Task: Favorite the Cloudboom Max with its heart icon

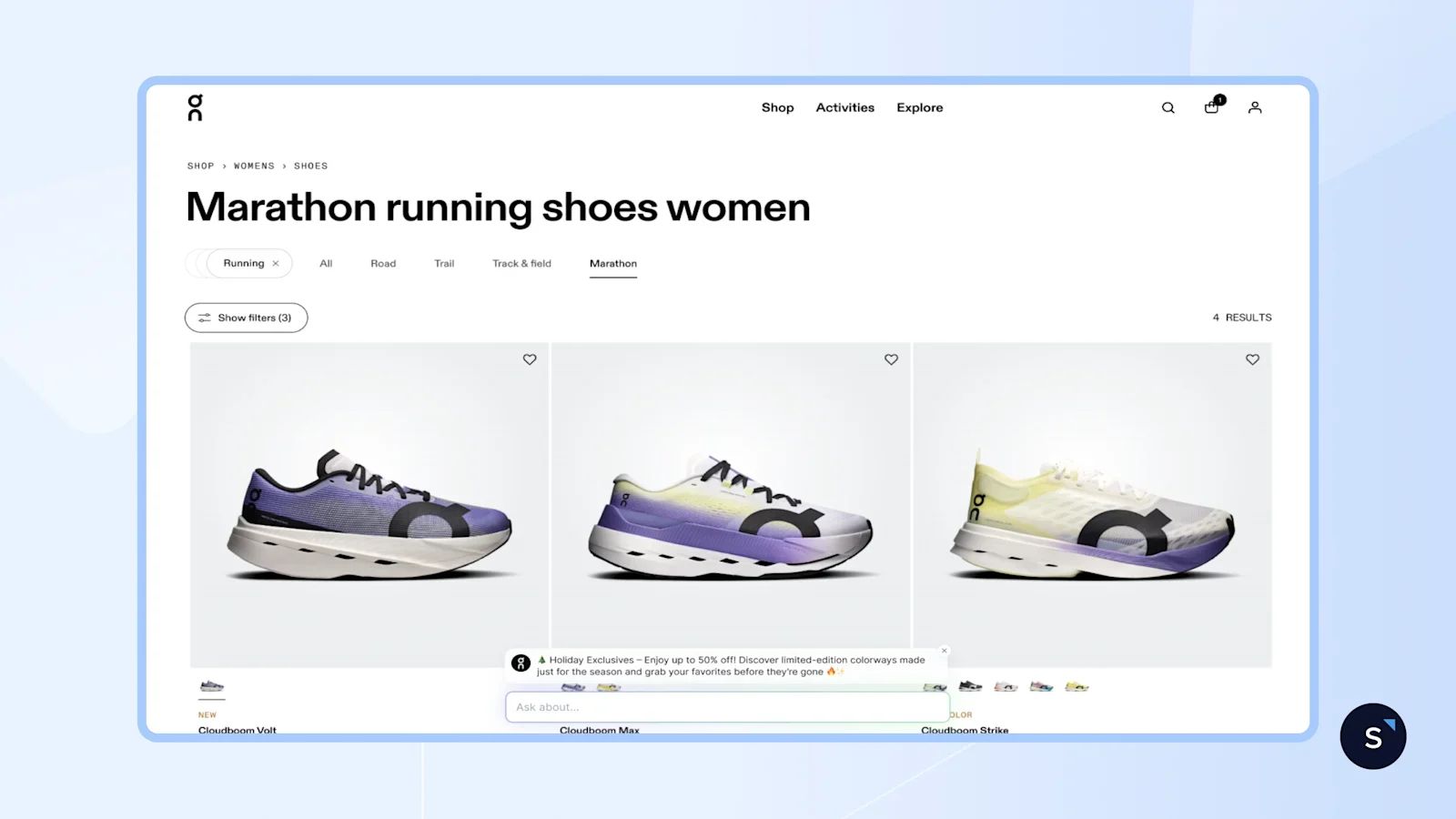Action: pyautogui.click(x=891, y=359)
